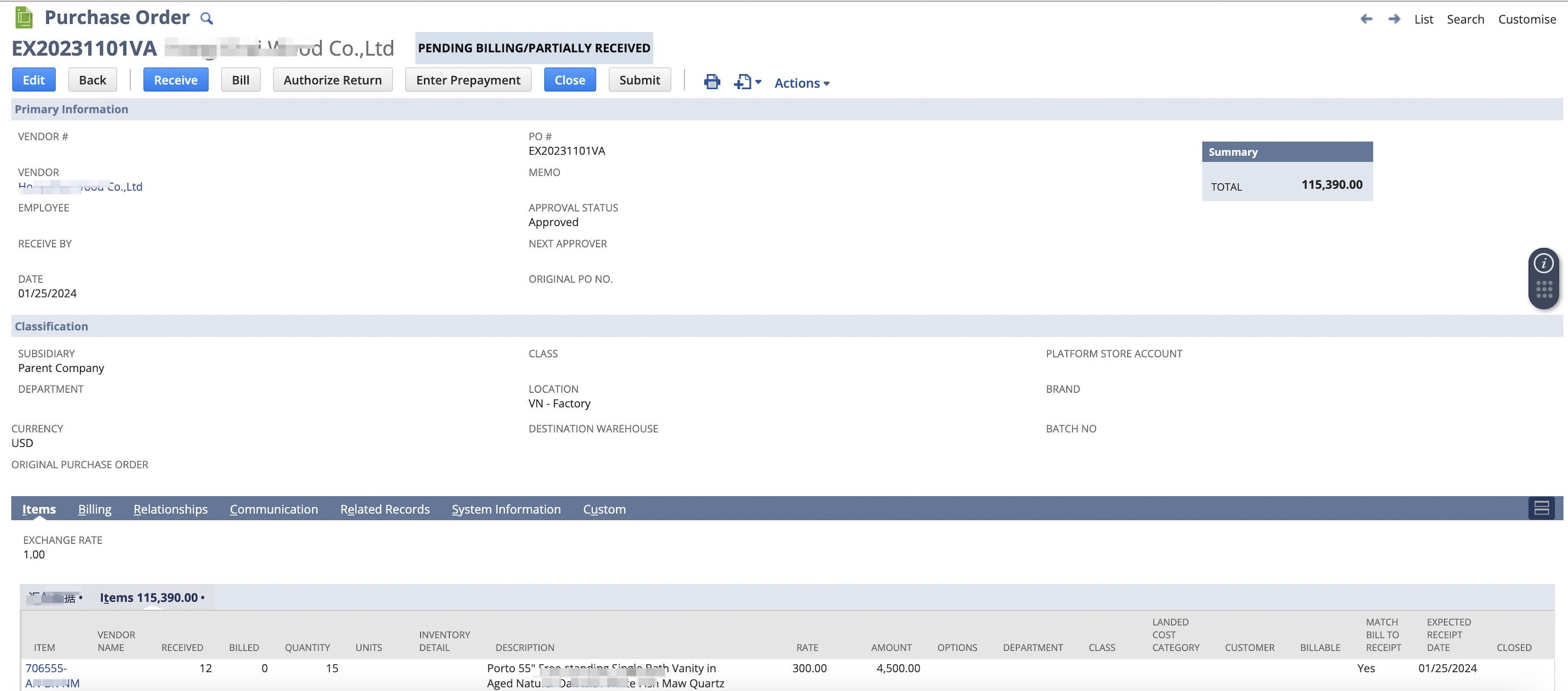Click the AMOUNT column header
Viewport: 1568px width, 691px height.
coord(891,647)
